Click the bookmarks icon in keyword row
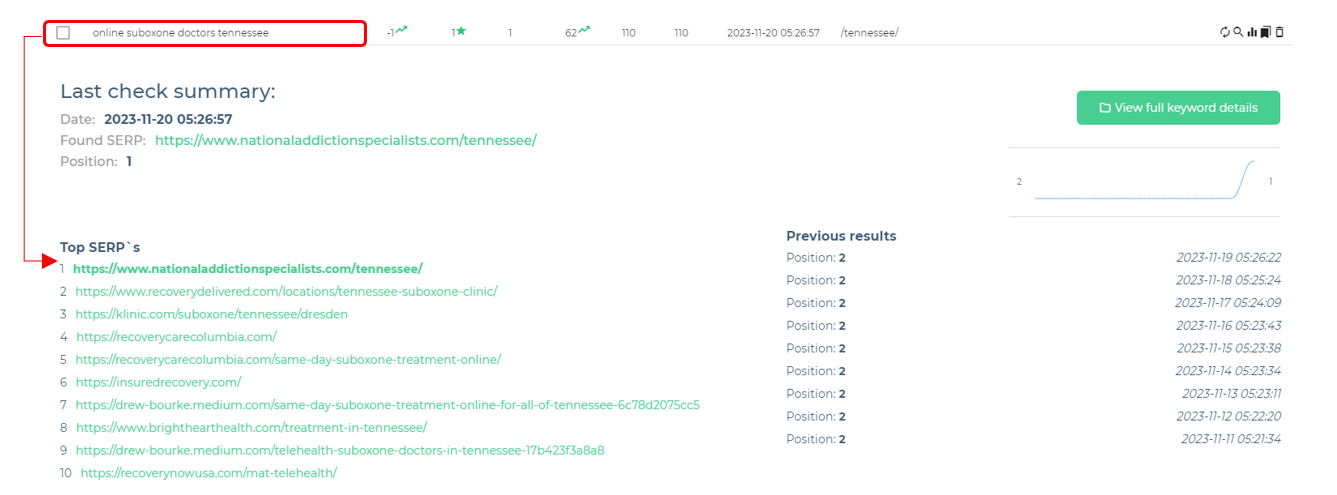This screenshot has height=495, width=1337. [1265, 32]
